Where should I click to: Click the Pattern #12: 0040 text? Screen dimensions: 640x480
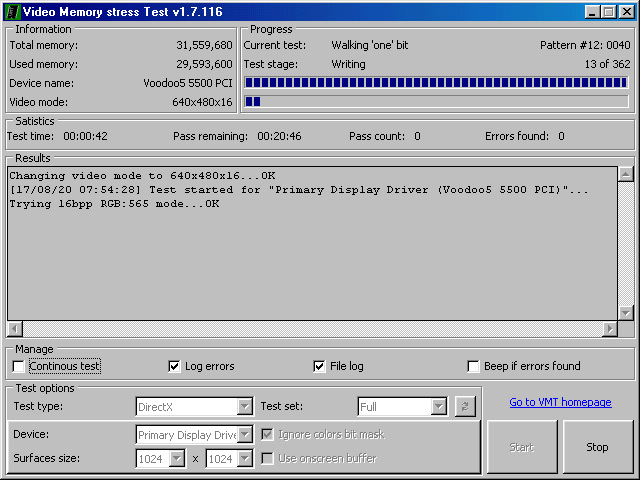coord(585,45)
